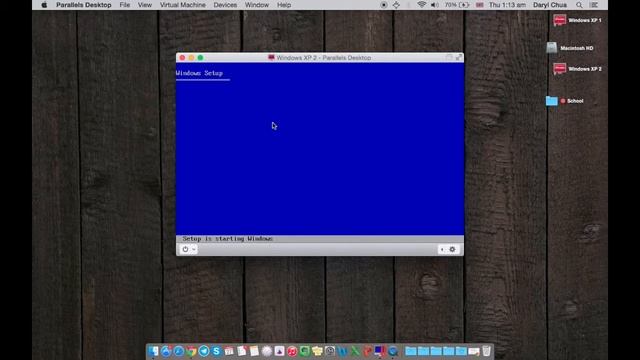This screenshot has height=360, width=640.
Task: Click the screen recording menu bar icon
Action: click(383, 5)
